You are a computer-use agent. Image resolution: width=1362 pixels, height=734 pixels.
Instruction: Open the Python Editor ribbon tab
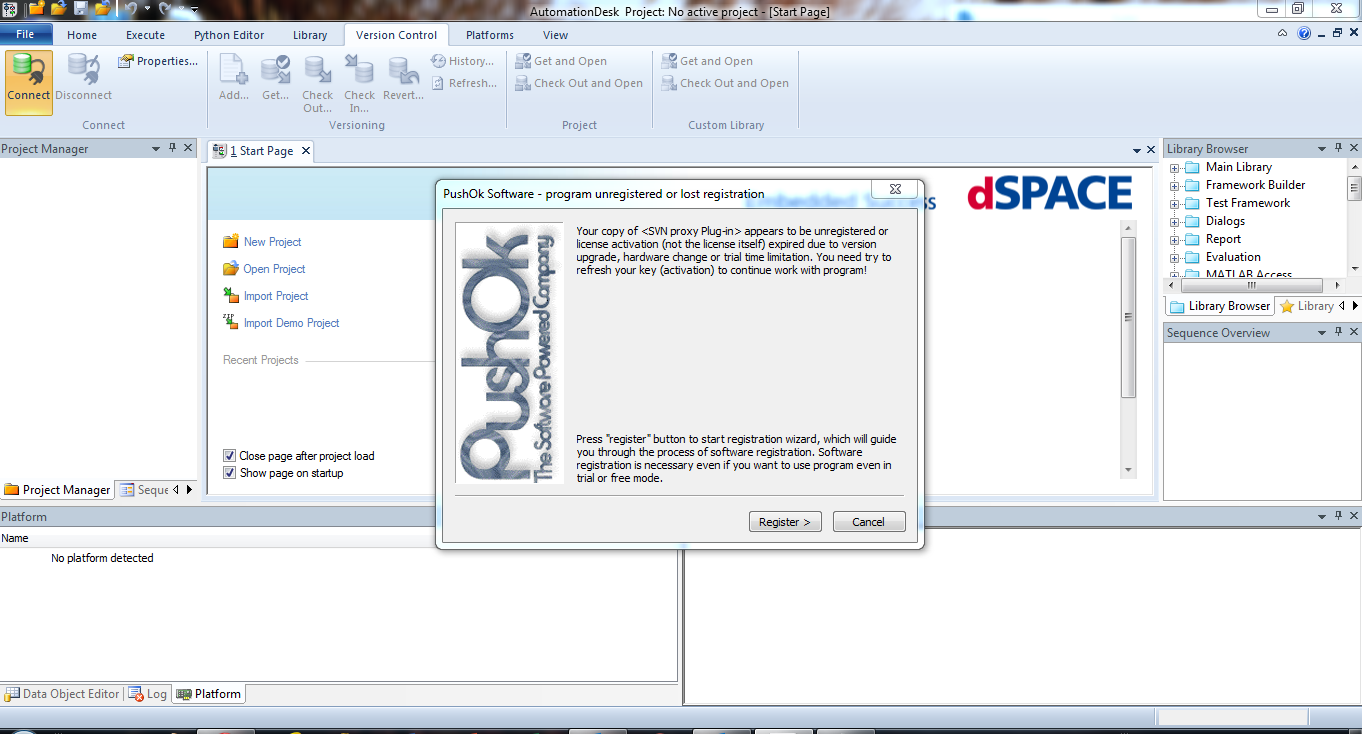(x=229, y=35)
